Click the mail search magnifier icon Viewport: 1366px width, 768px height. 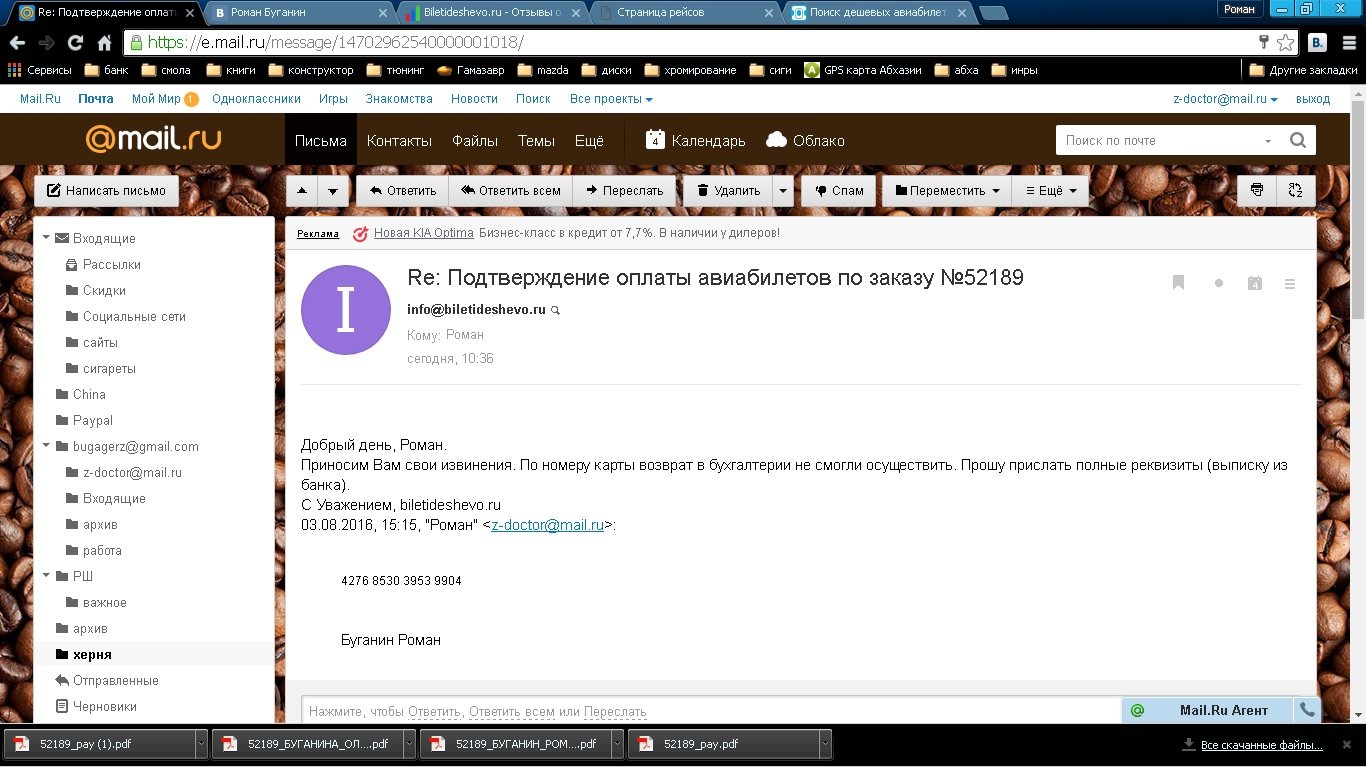(1297, 140)
